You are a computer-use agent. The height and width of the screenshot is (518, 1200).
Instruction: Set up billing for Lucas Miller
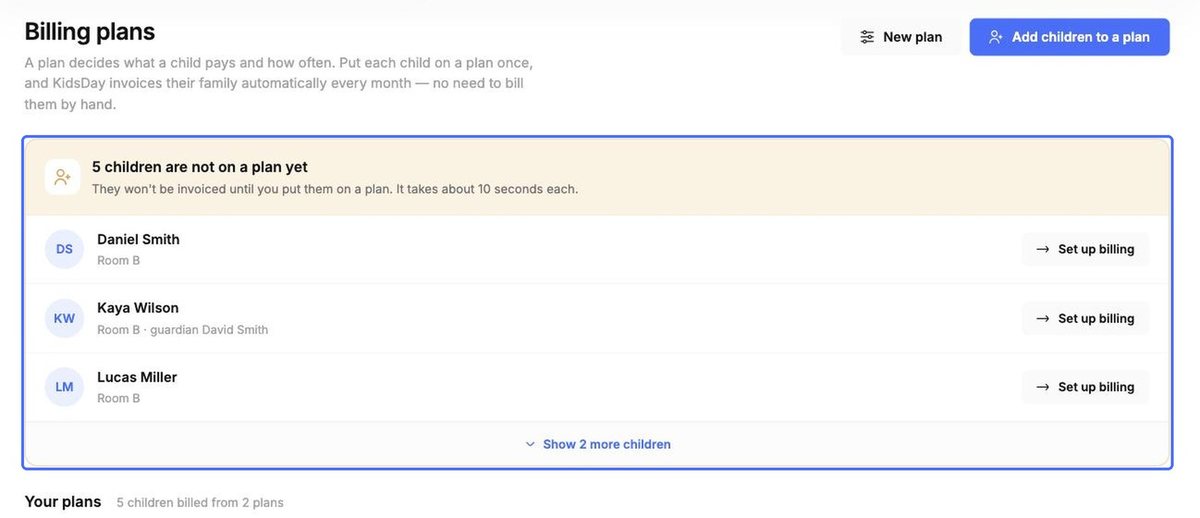pos(1085,387)
